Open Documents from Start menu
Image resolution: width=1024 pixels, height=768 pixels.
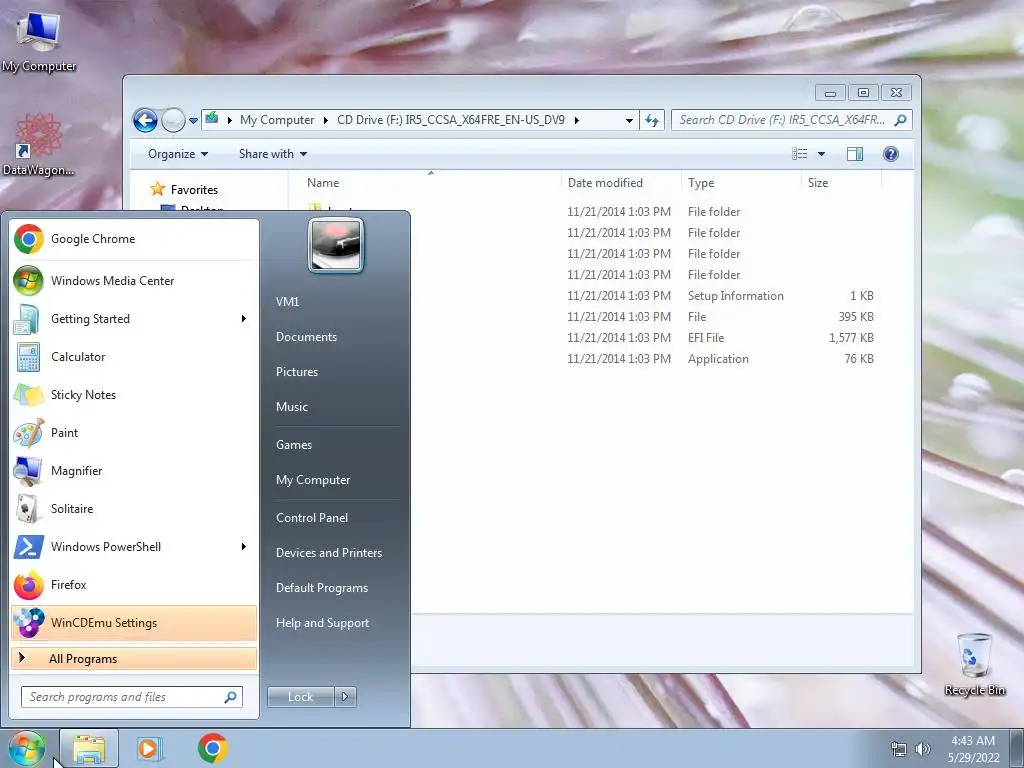pyautogui.click(x=306, y=337)
